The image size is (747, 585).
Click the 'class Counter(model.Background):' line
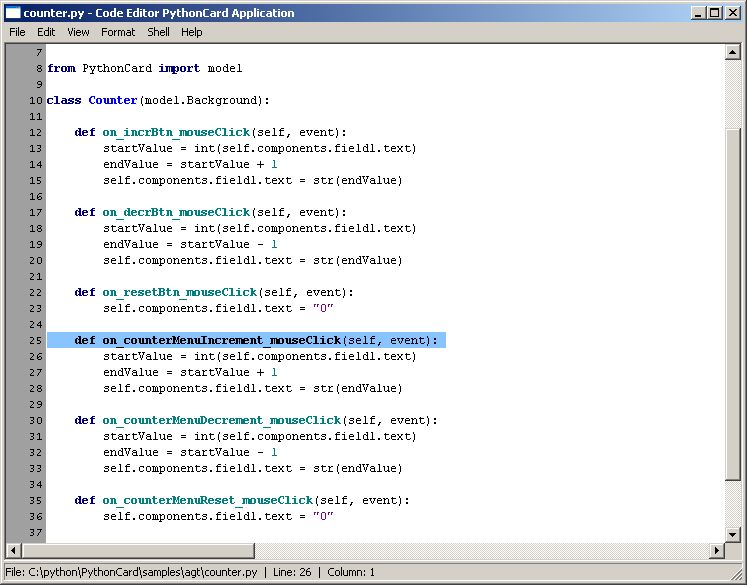coord(158,101)
